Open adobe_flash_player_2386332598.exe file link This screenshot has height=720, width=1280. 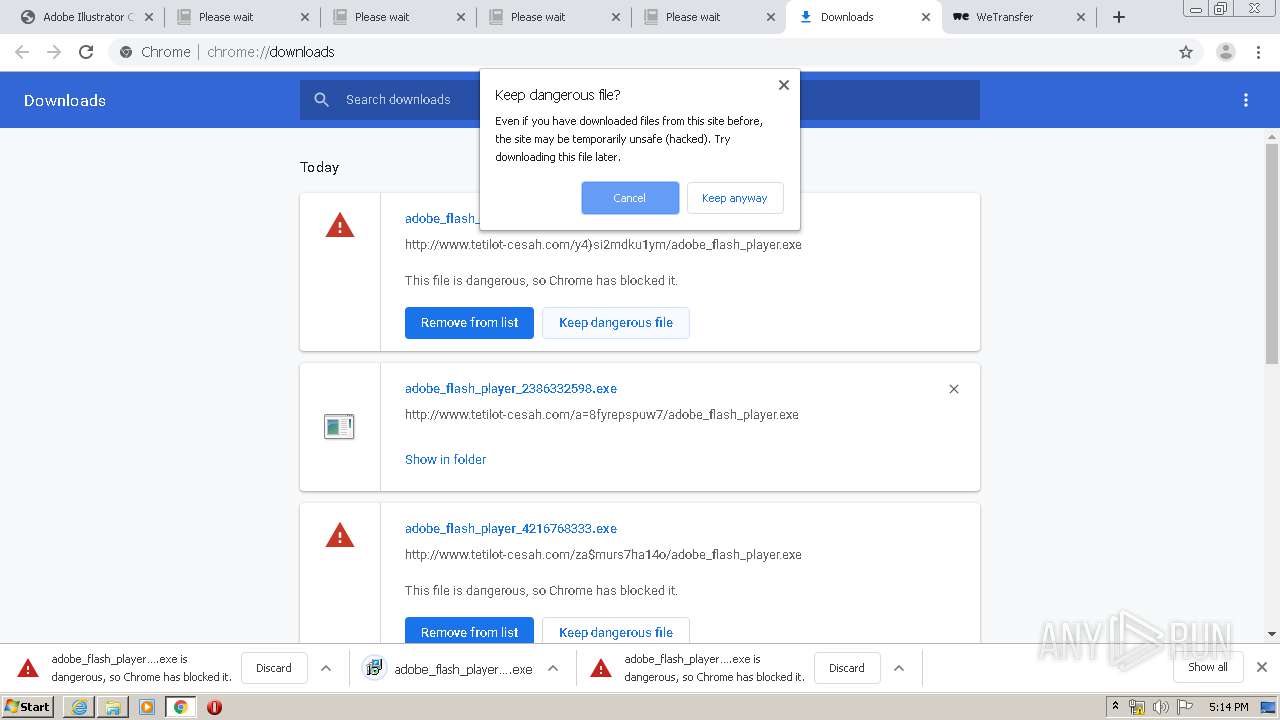pos(511,389)
